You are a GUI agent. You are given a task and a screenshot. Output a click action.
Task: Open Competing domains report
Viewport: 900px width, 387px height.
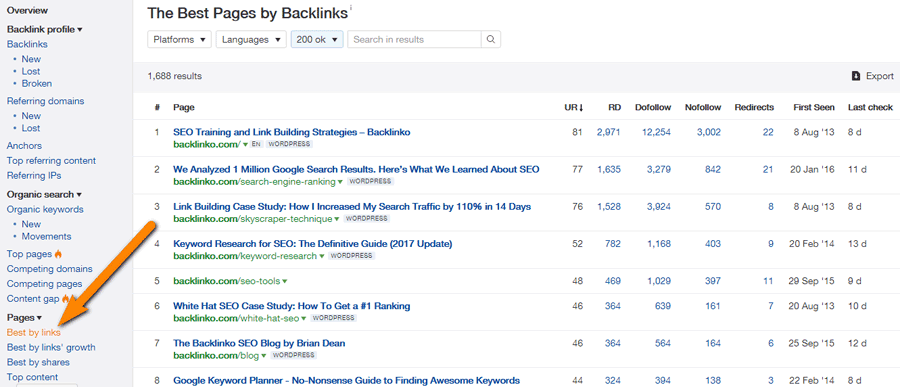click(49, 269)
